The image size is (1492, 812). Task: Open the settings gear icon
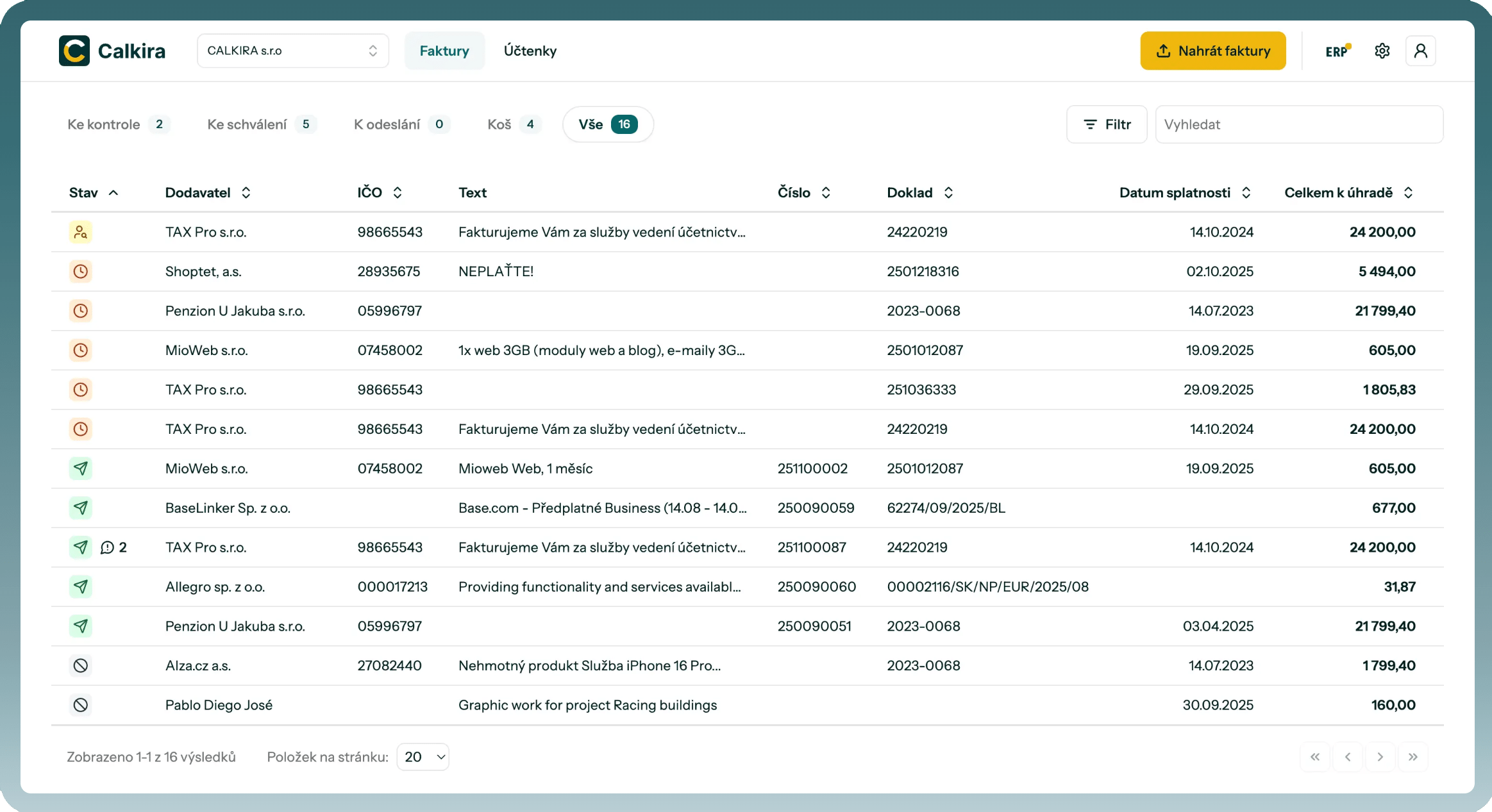pyautogui.click(x=1382, y=51)
